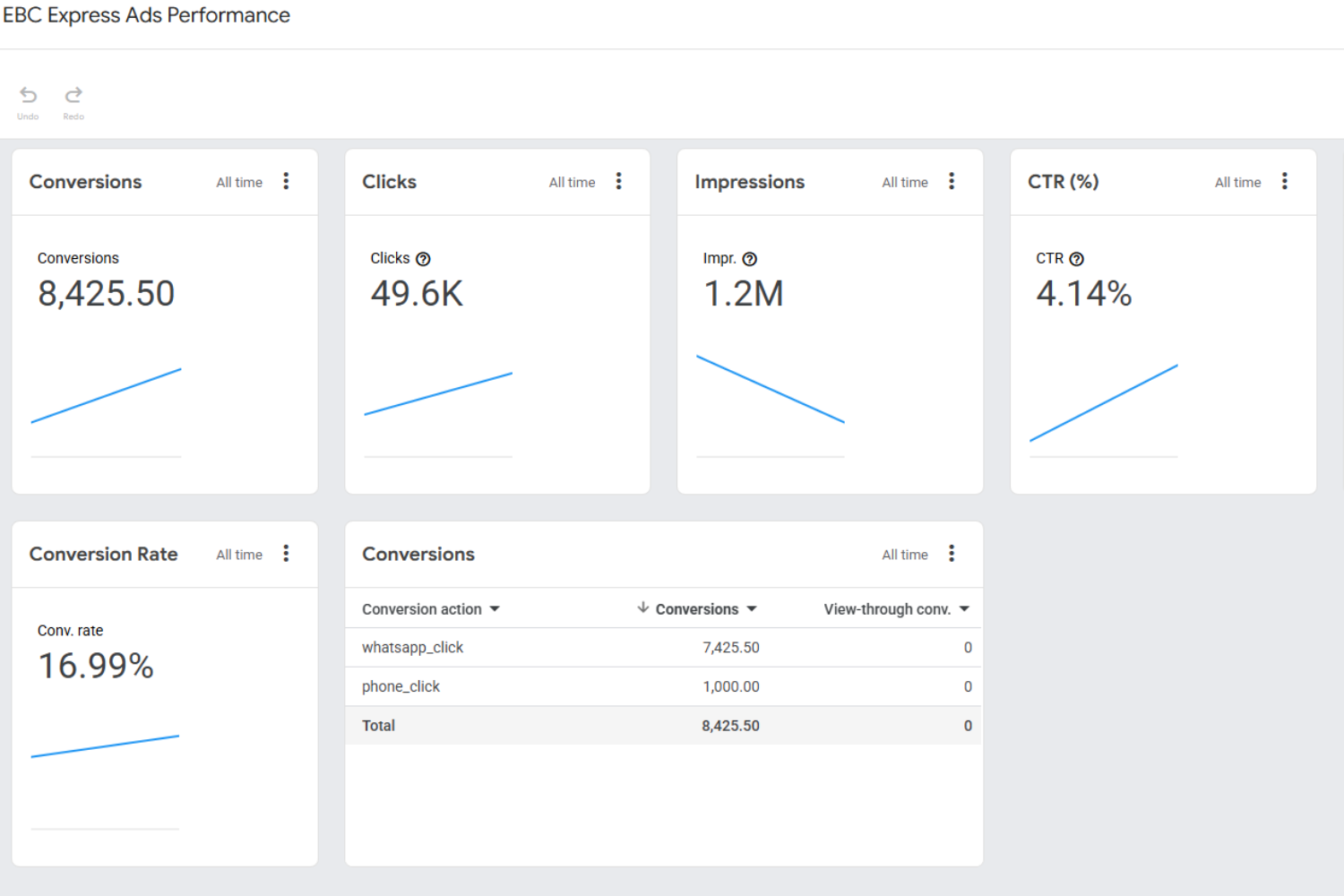Screen dimensions: 1344x896
Task: Click the help icon next to CTR
Action: (x=1077, y=259)
